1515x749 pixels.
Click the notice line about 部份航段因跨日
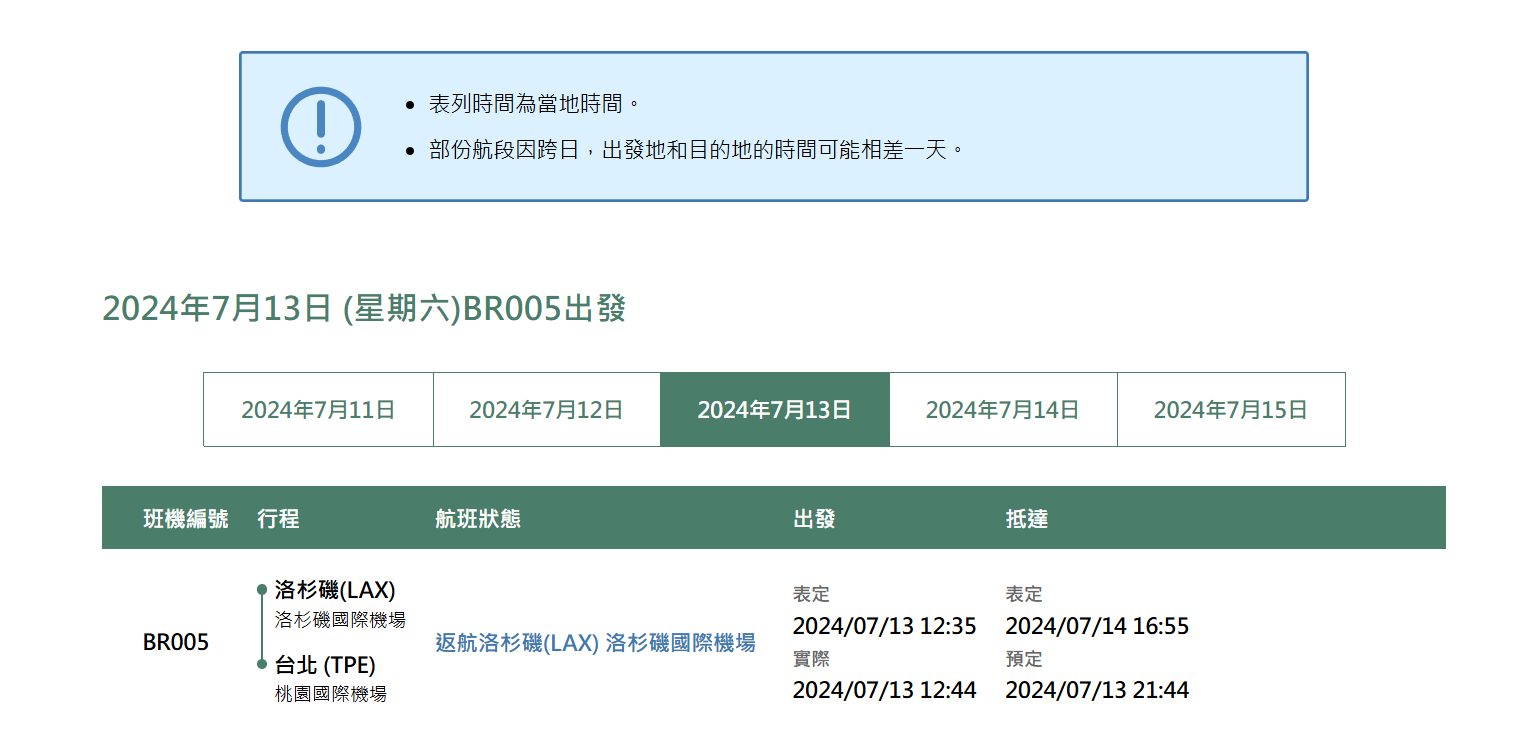tap(697, 151)
